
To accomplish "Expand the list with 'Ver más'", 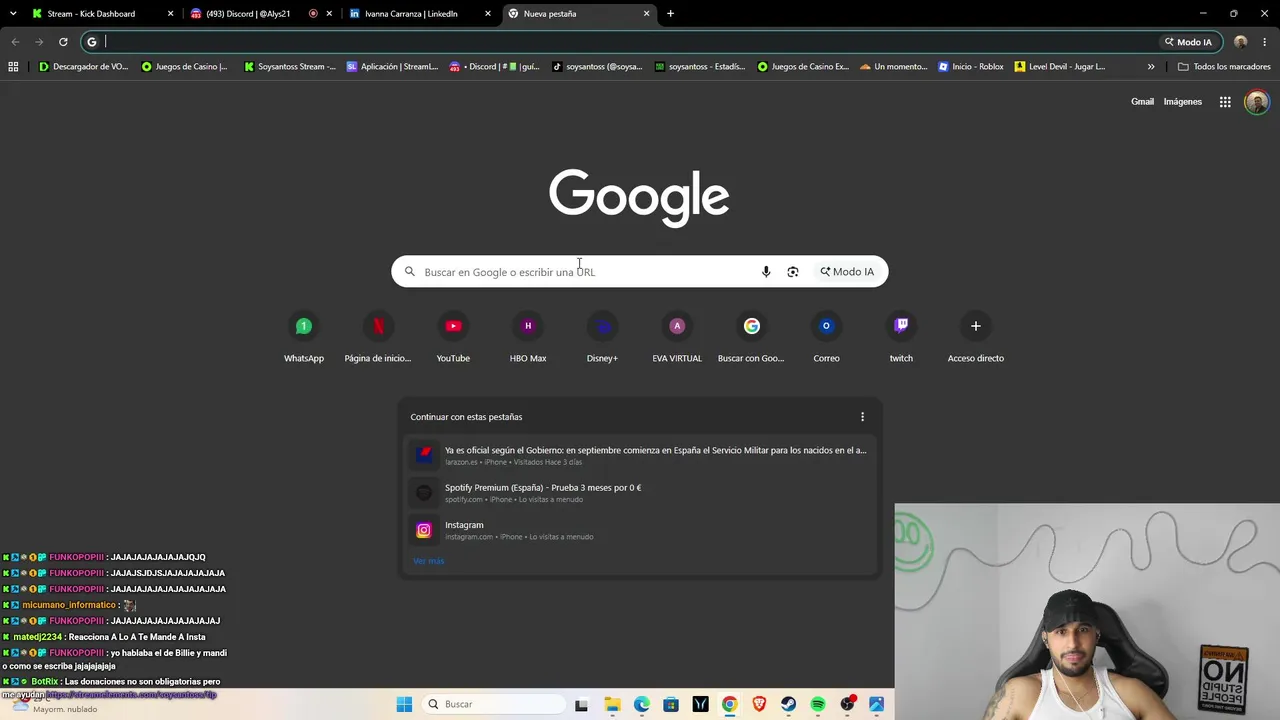I will pyautogui.click(x=429, y=561).
